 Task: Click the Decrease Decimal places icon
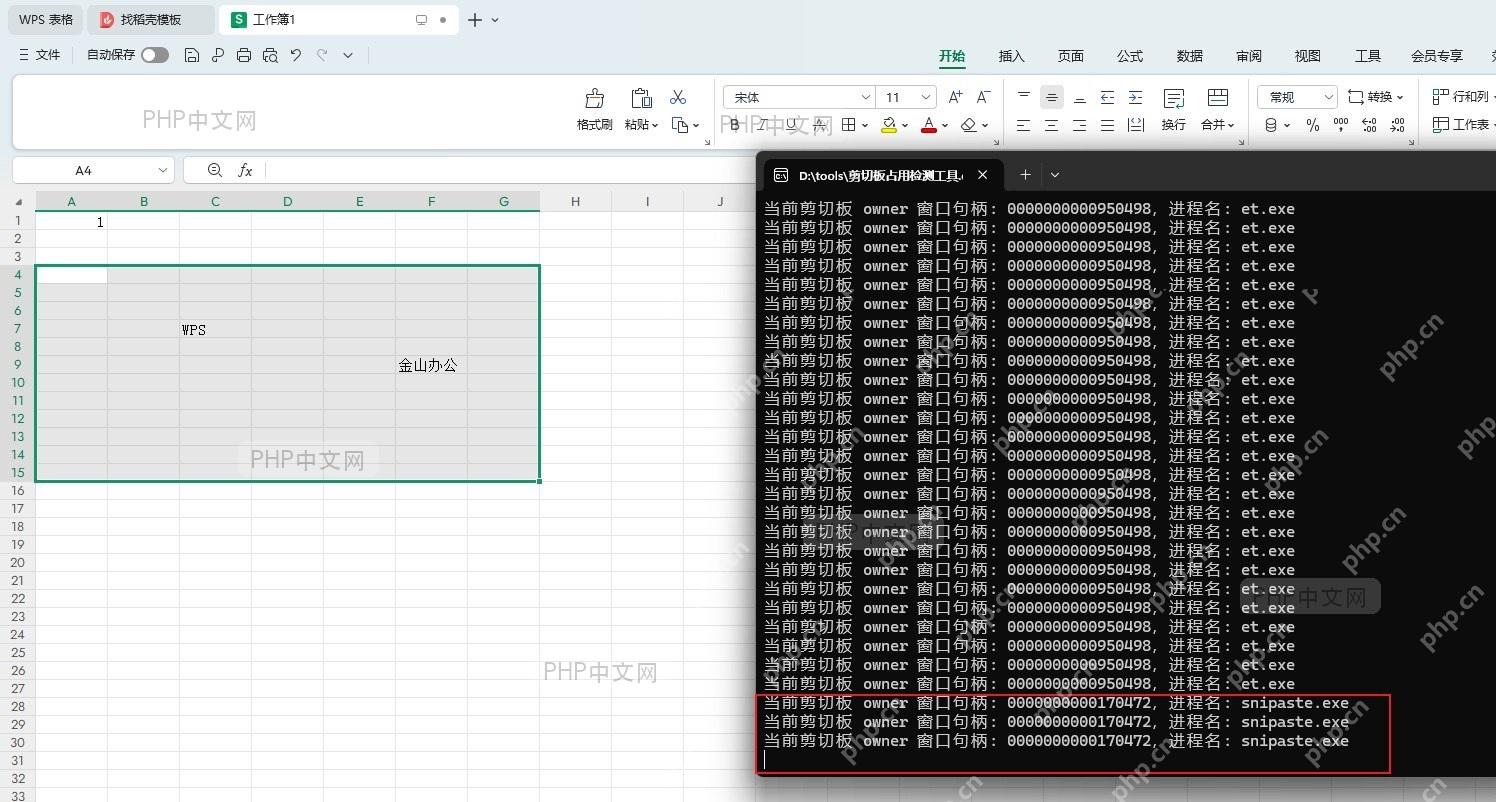[x=1397, y=125]
